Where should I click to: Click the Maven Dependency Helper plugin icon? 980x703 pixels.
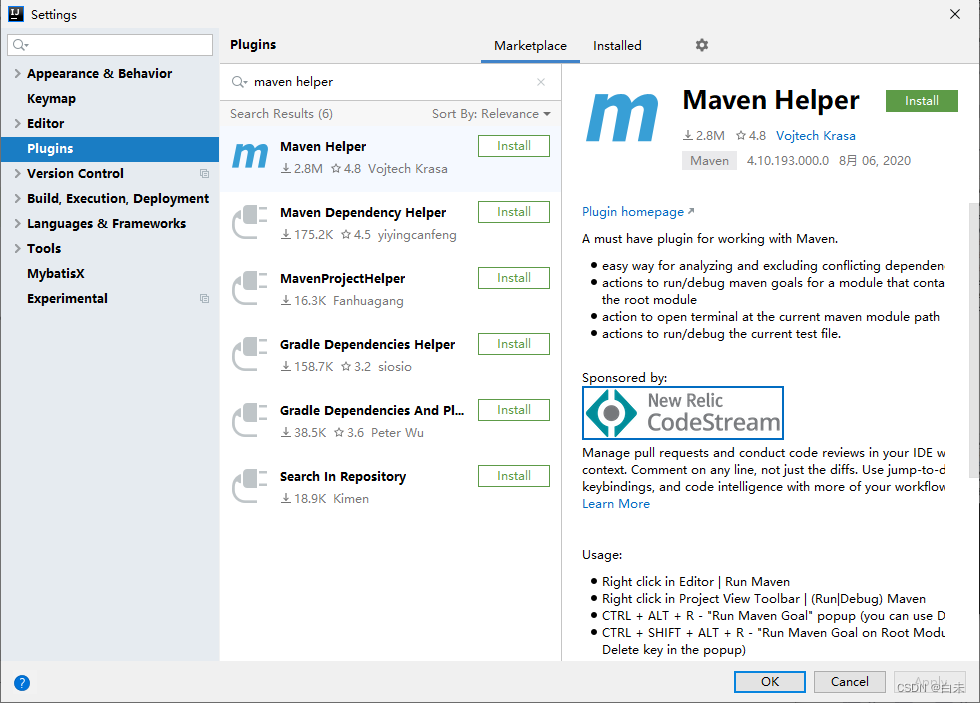tap(250, 222)
